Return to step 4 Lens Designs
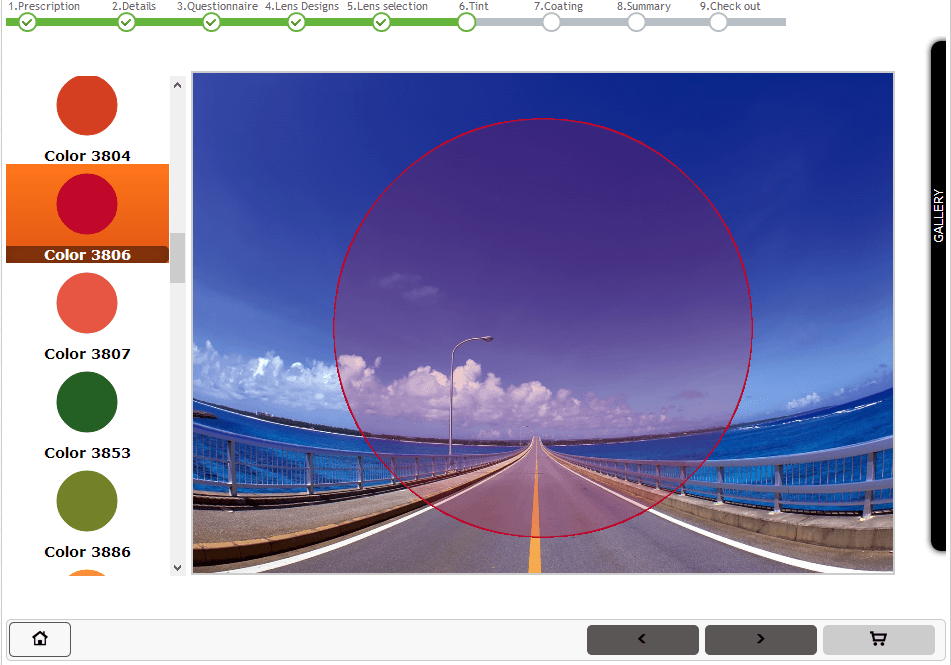The height and width of the screenshot is (665, 951). [x=296, y=22]
